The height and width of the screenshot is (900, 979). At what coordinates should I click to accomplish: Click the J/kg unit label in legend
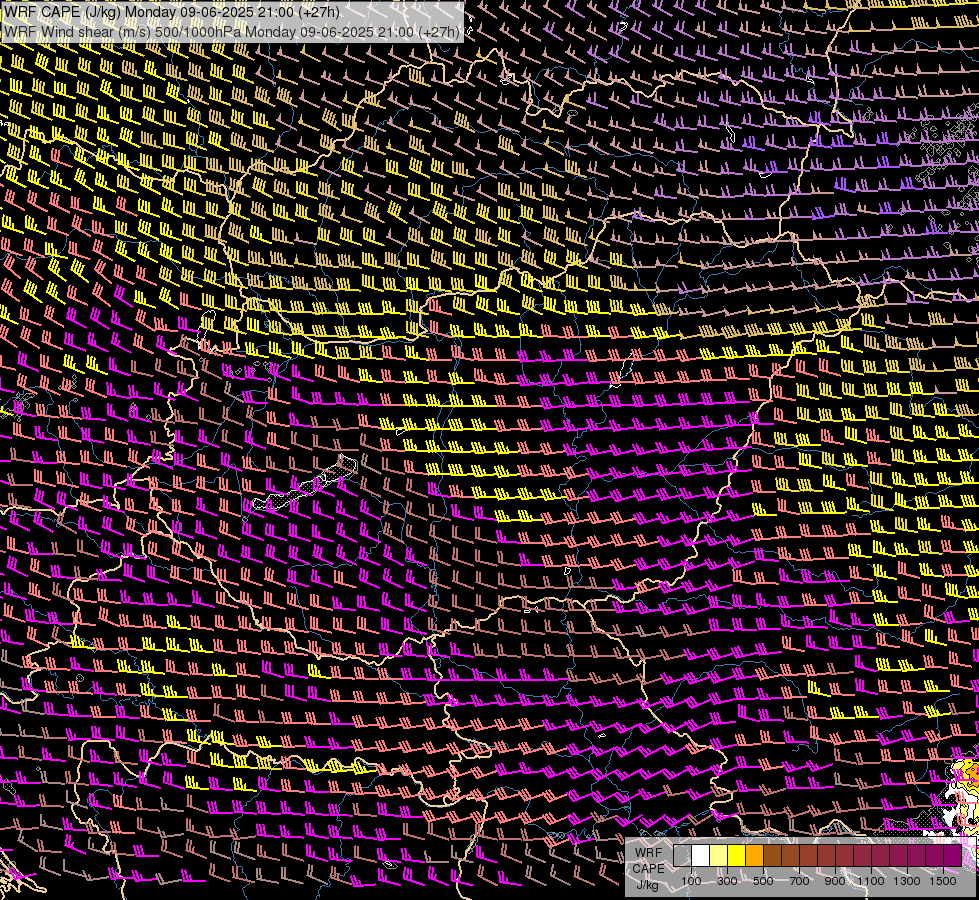tap(648, 885)
